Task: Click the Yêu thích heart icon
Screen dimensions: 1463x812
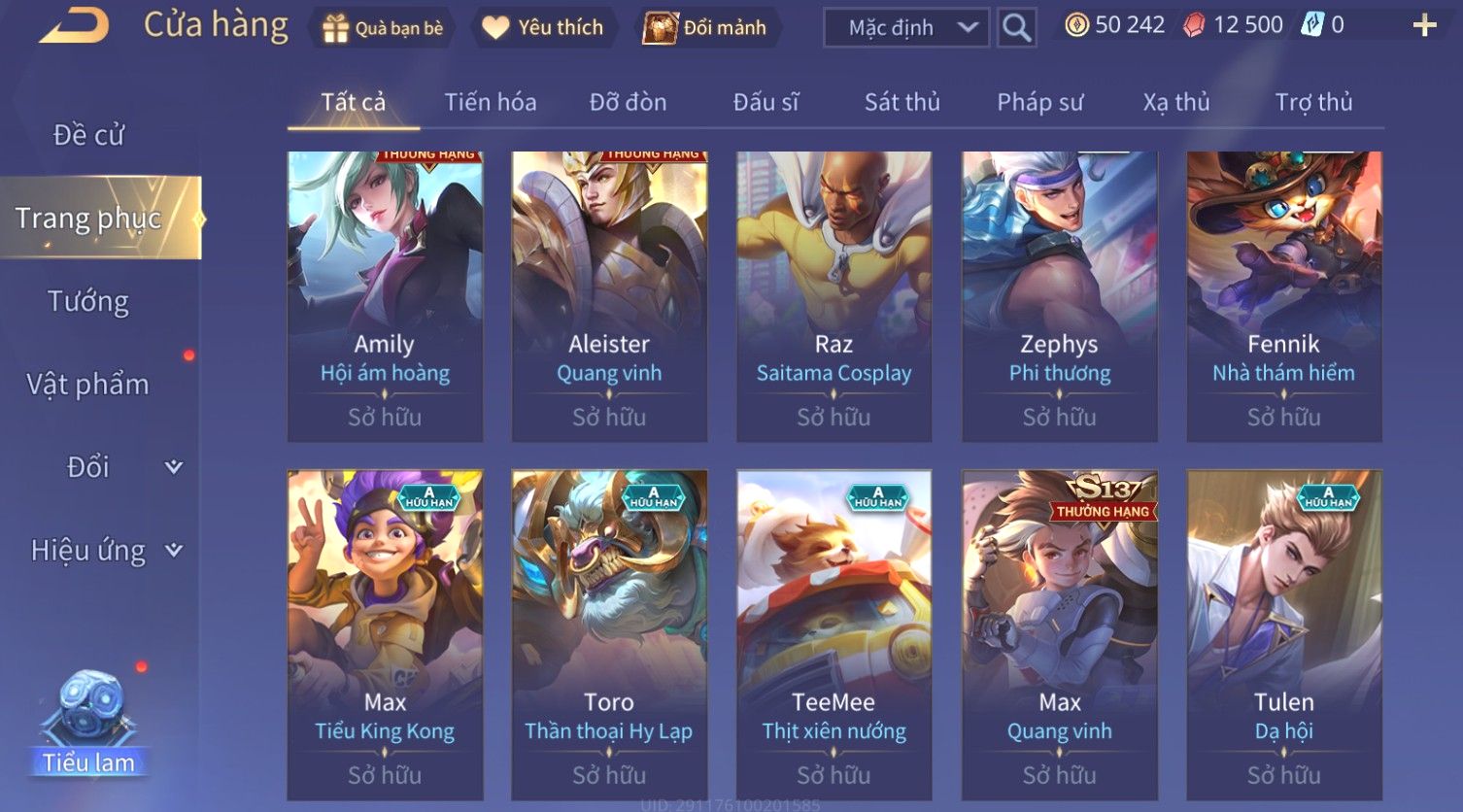Action: click(495, 28)
